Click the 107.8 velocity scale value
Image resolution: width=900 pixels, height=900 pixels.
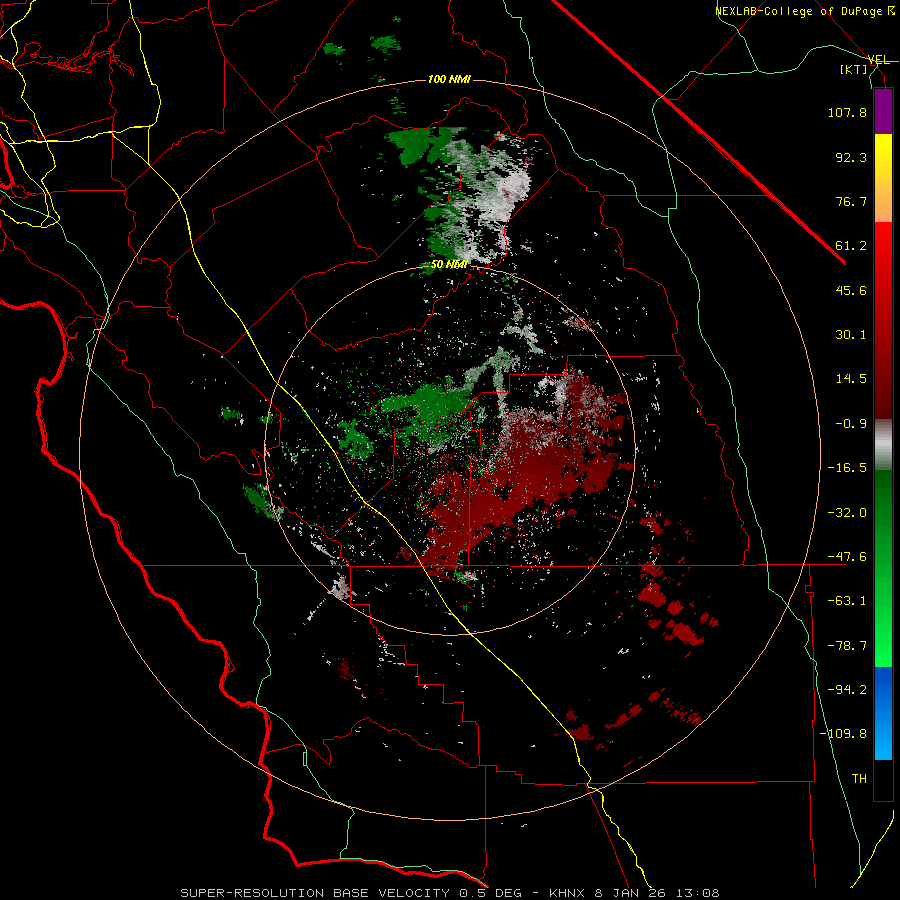tap(847, 112)
